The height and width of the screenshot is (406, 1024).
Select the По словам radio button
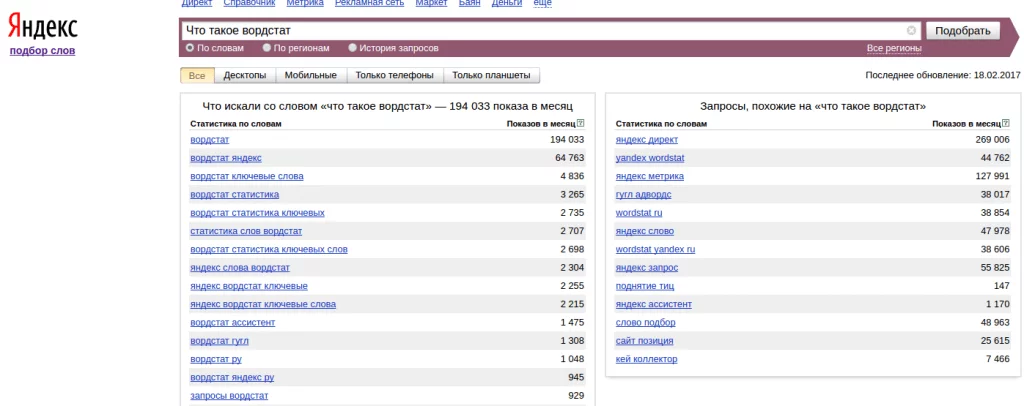click(190, 48)
